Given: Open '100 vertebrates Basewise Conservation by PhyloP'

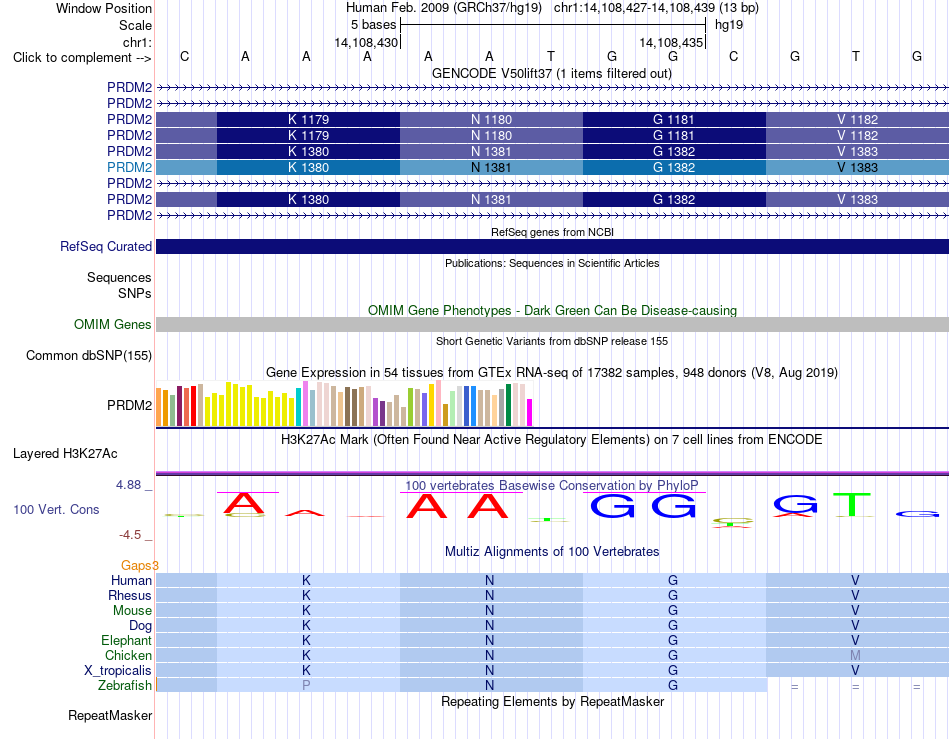Looking at the screenshot, I should [x=551, y=485].
